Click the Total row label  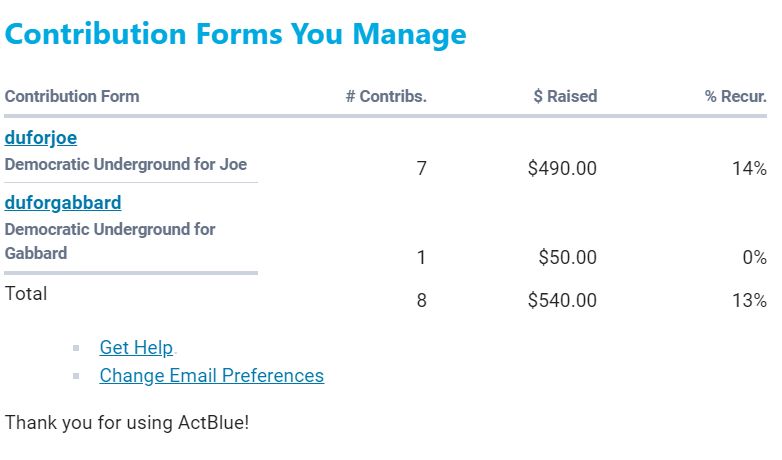click(26, 294)
